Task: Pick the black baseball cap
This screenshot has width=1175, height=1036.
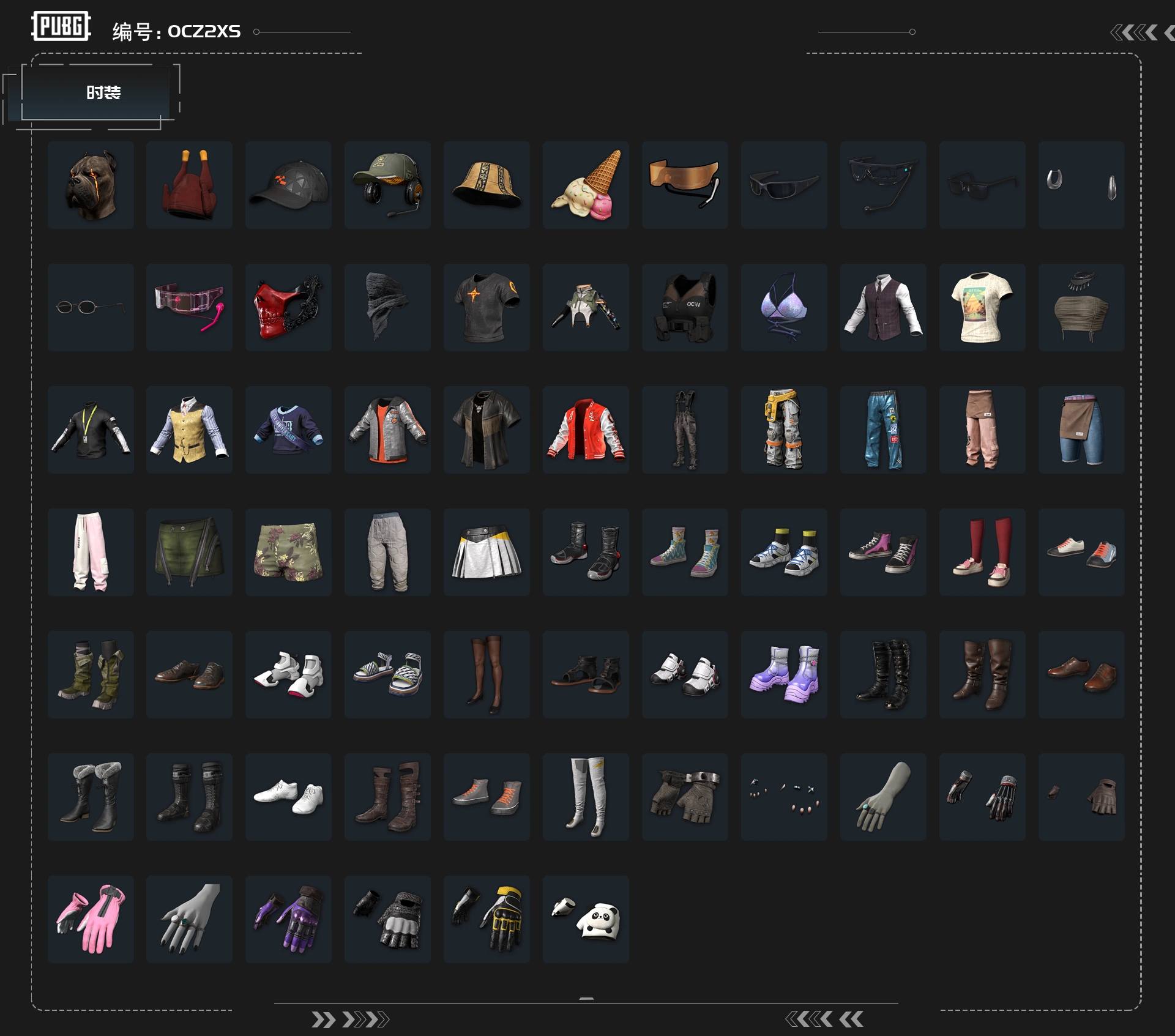Action: [x=288, y=185]
